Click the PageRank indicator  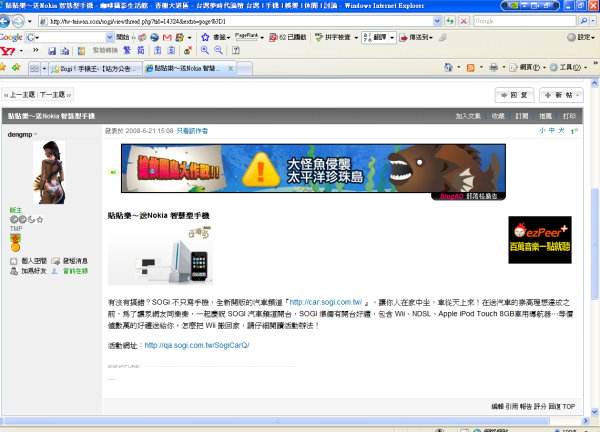246,37
